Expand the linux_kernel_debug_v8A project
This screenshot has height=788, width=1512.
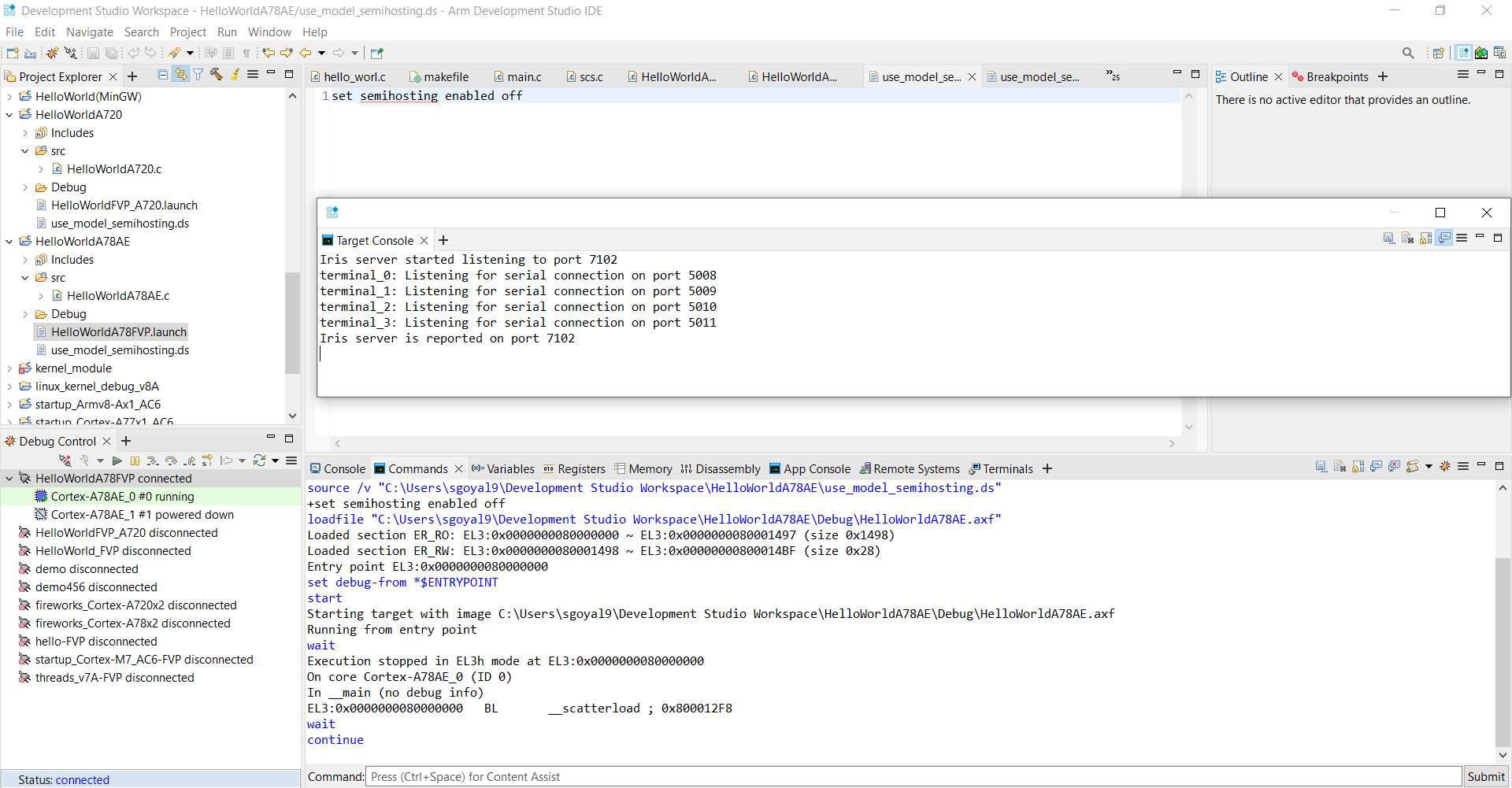click(x=9, y=387)
